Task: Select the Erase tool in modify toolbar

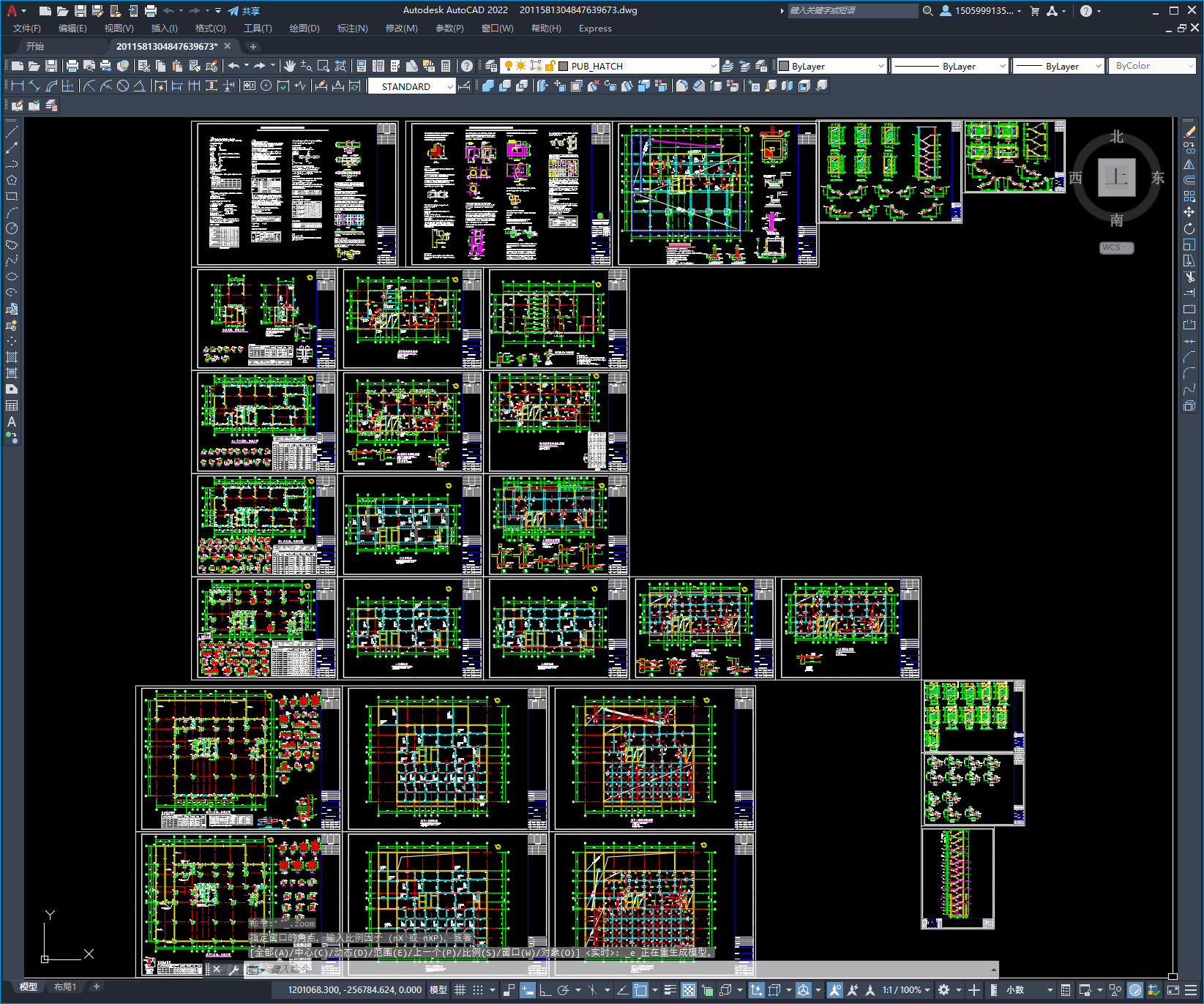Action: (1189, 132)
